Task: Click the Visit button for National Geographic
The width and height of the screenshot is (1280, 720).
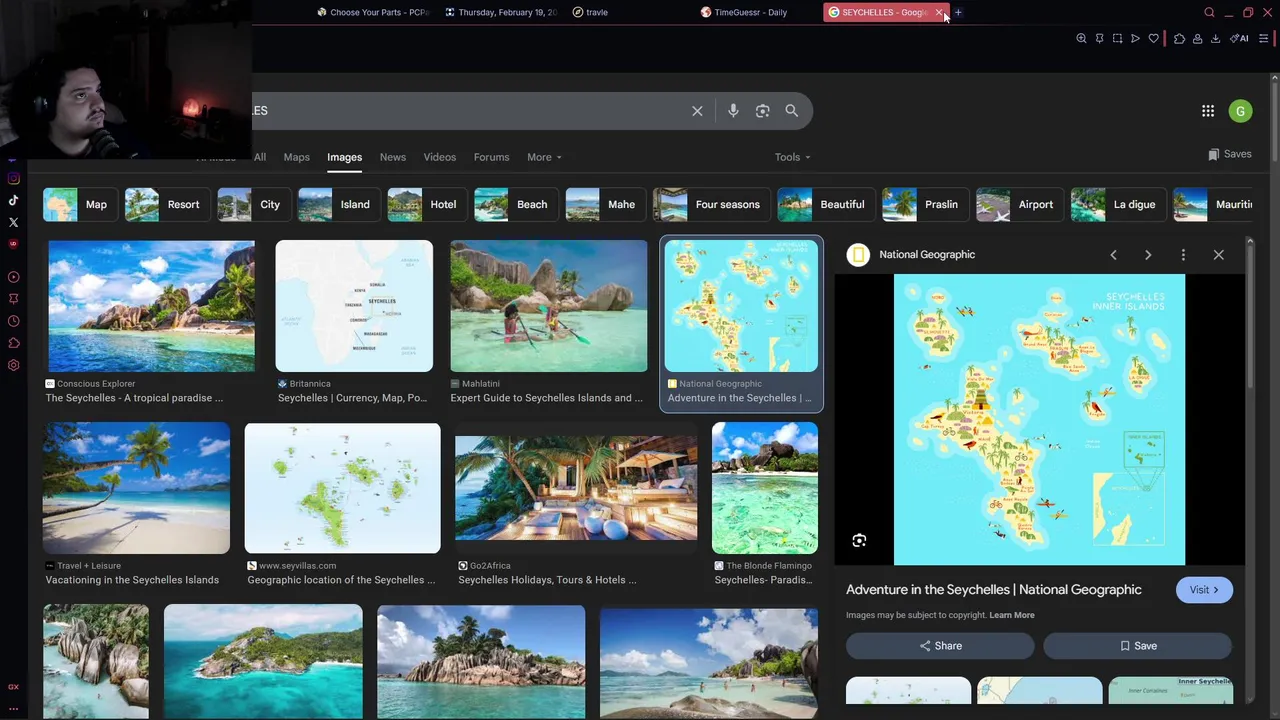Action: click(x=1204, y=590)
